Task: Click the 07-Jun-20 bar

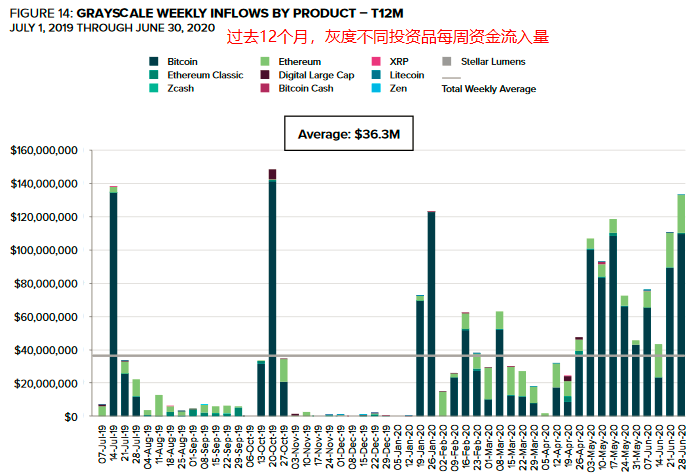Action: pos(647,352)
